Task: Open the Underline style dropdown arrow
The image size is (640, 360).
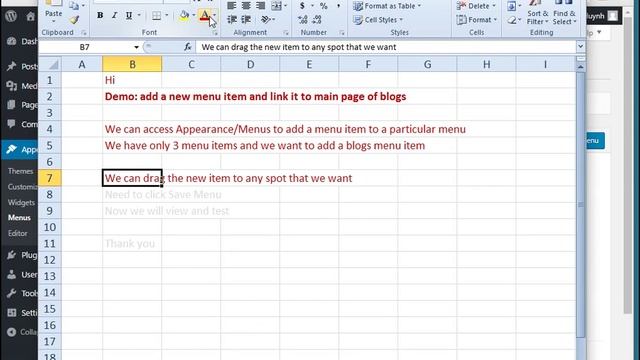Action: click(x=139, y=16)
